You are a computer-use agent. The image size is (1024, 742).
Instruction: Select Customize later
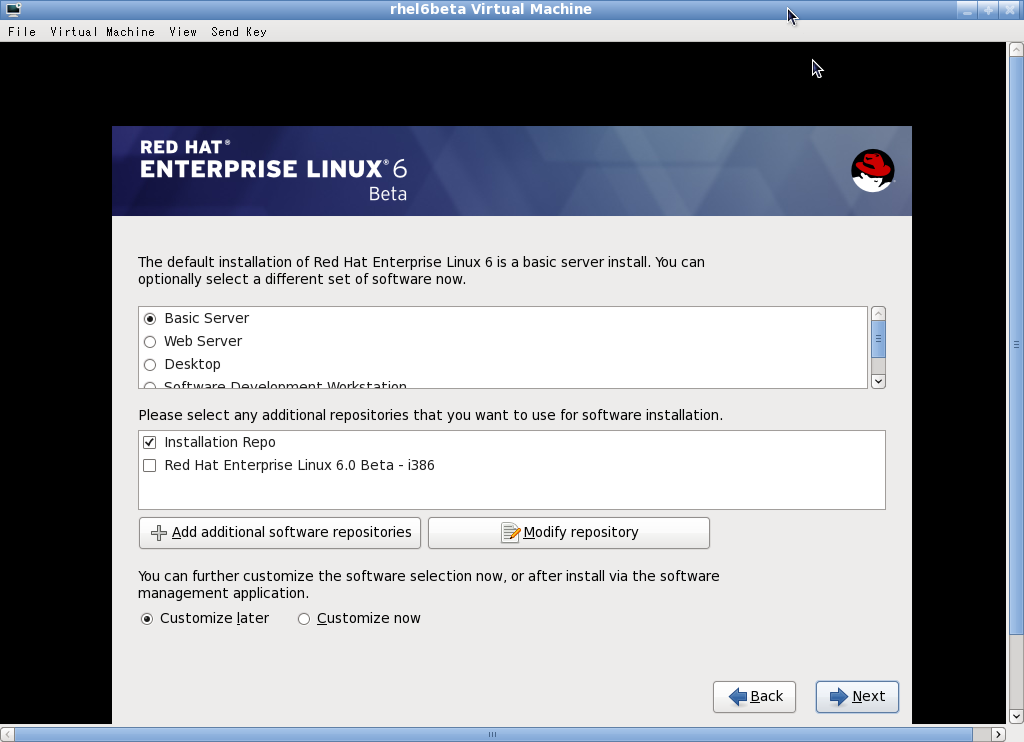tap(147, 619)
